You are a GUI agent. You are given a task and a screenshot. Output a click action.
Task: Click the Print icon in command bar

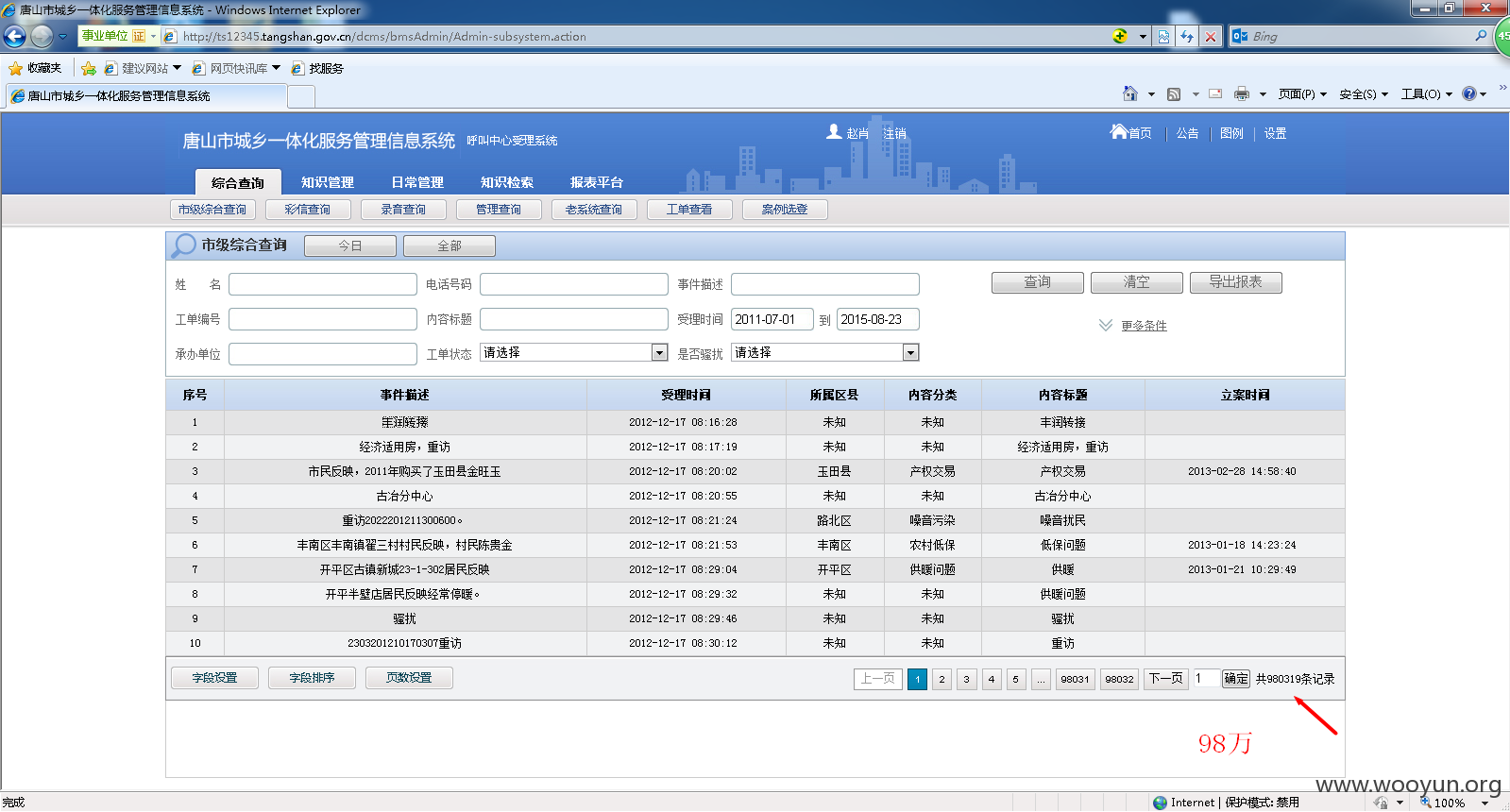(x=1242, y=93)
